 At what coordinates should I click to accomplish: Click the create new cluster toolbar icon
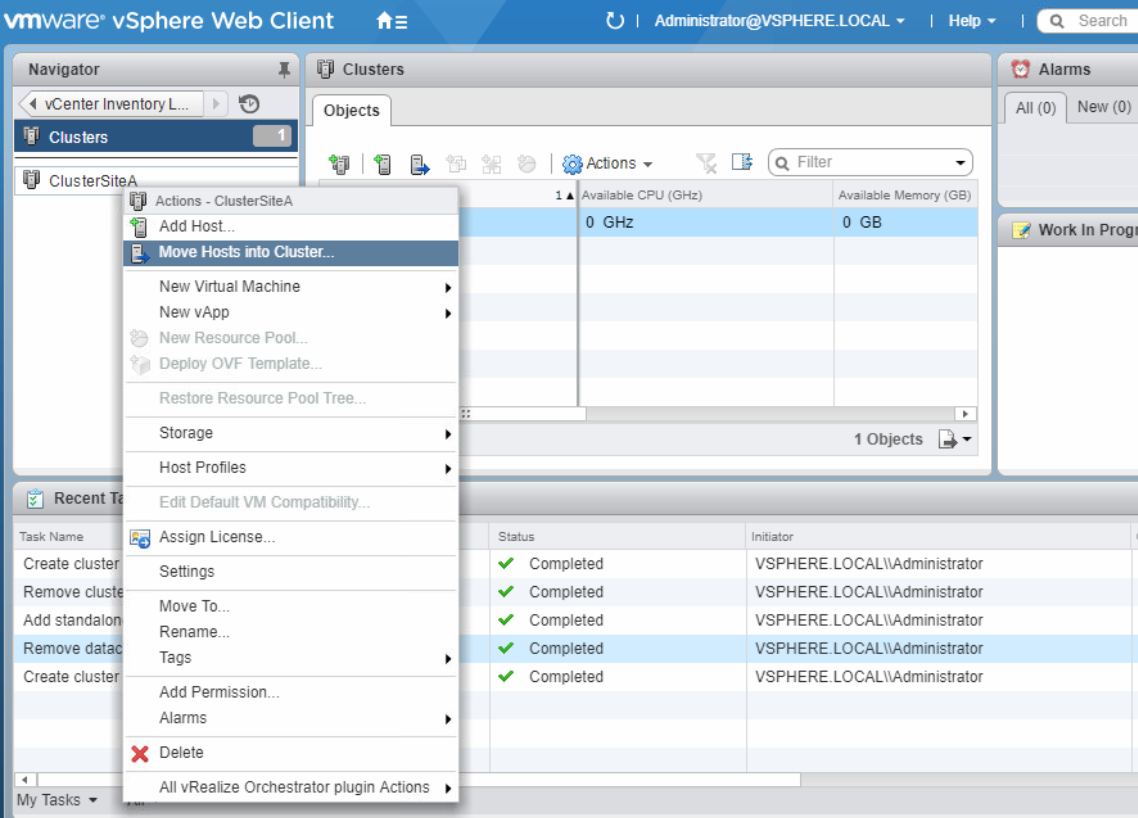coord(339,164)
